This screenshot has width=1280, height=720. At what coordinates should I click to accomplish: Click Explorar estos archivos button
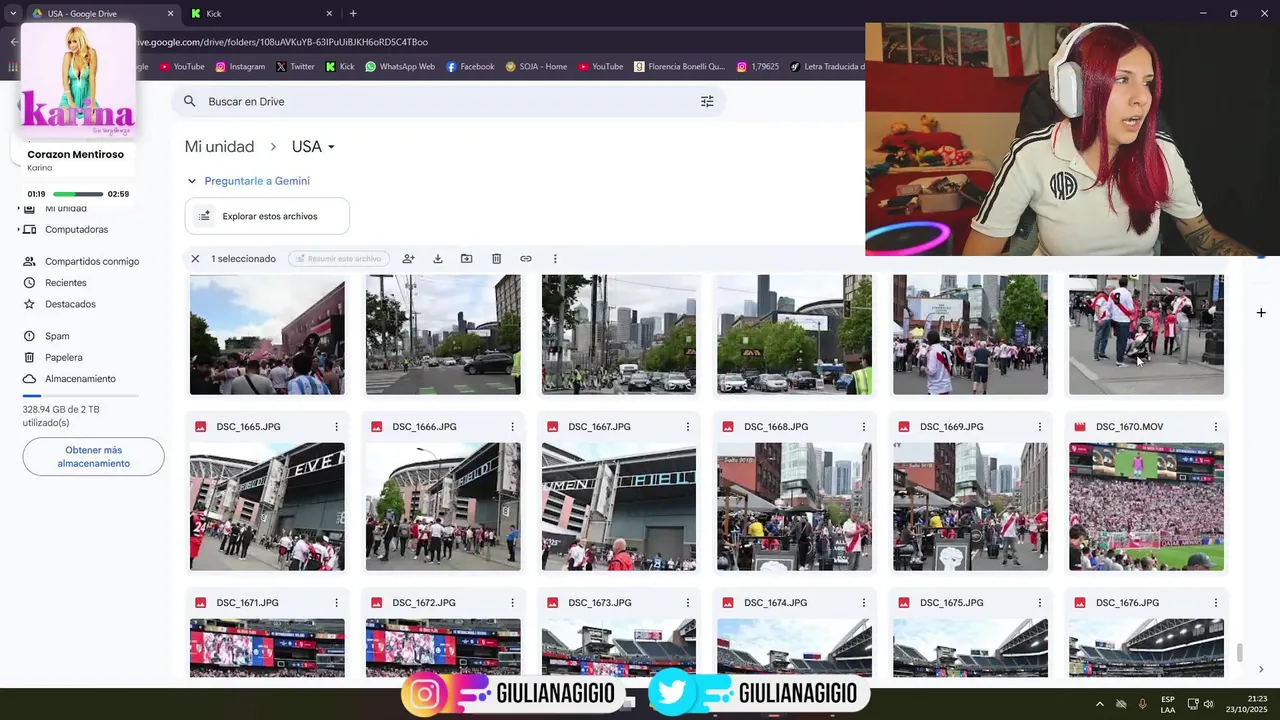click(x=267, y=216)
